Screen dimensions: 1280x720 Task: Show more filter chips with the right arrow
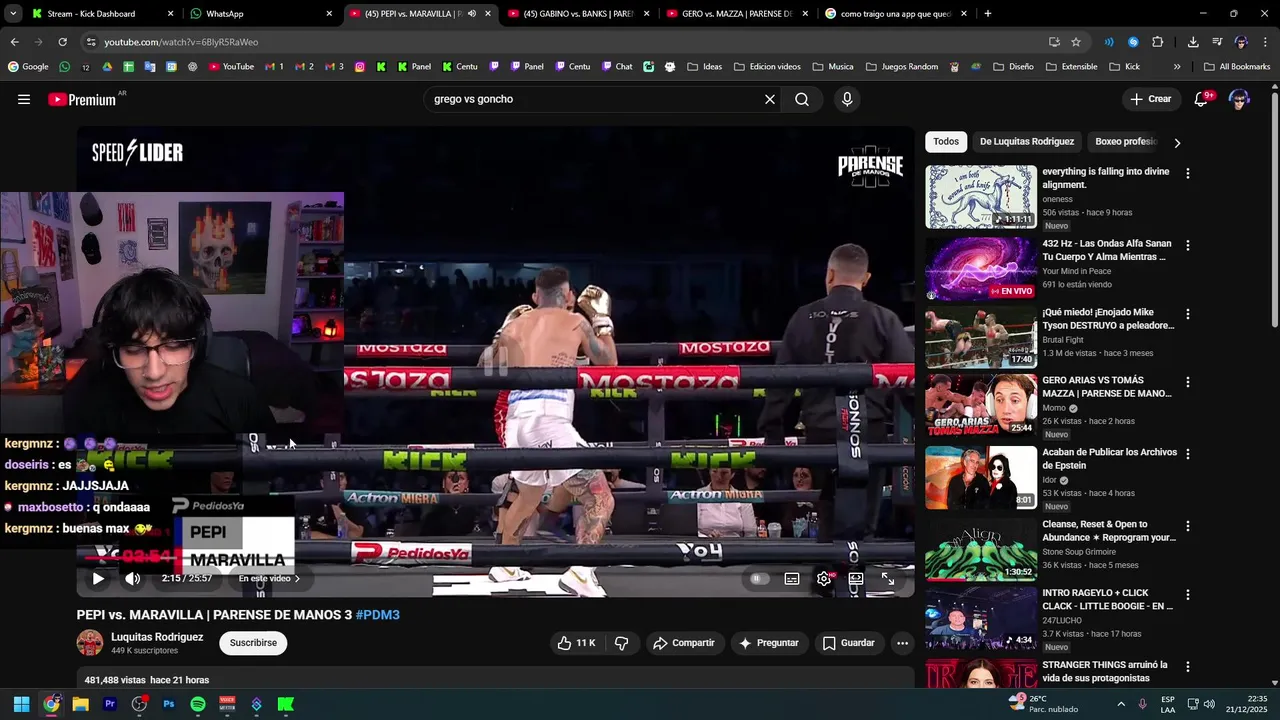pos(1177,142)
